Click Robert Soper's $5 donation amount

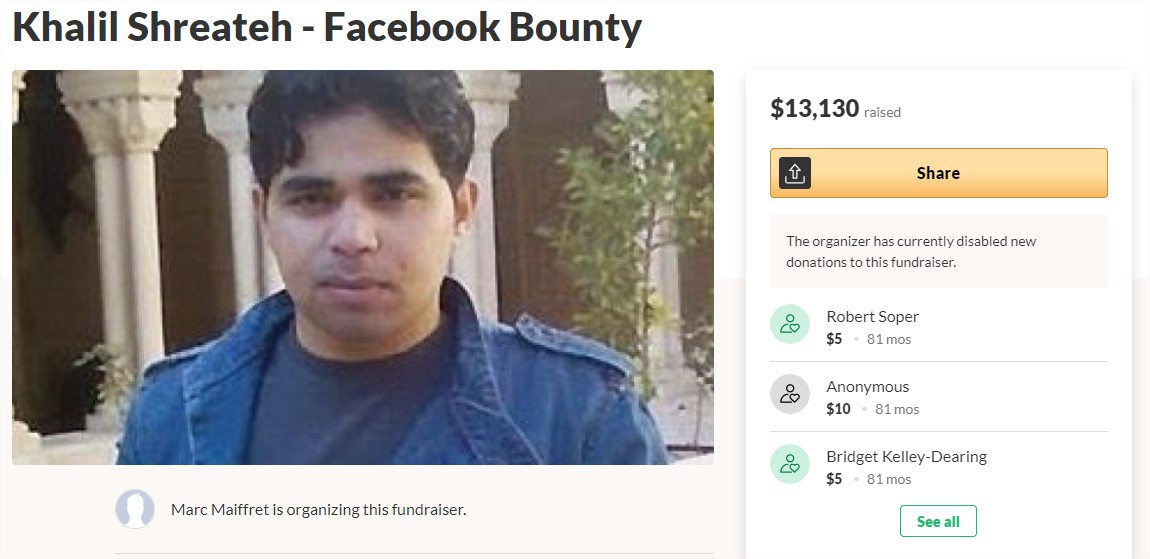coord(834,339)
